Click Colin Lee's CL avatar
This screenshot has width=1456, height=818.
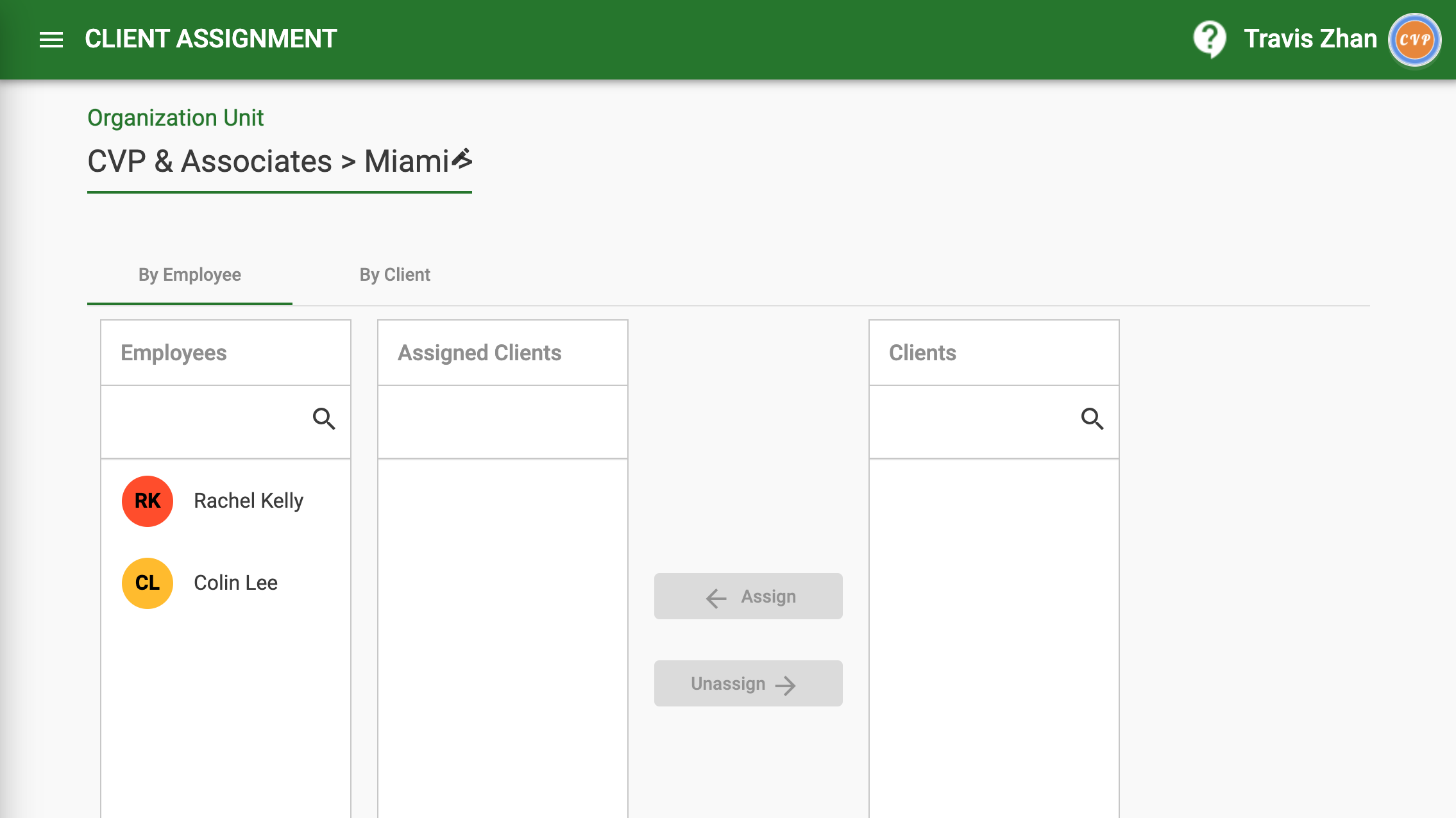[148, 583]
